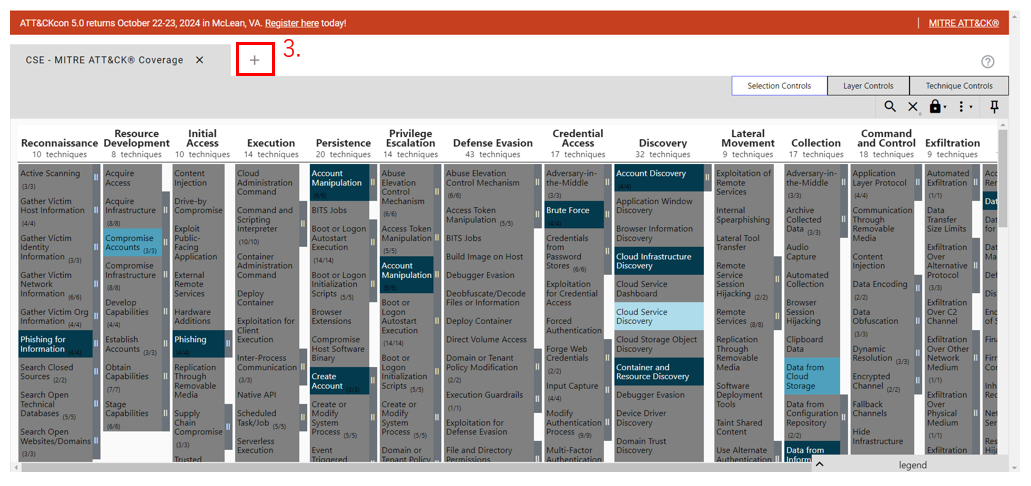Select the Fallback Channels technique
This screenshot has height=486, width=1031.
click(882, 408)
